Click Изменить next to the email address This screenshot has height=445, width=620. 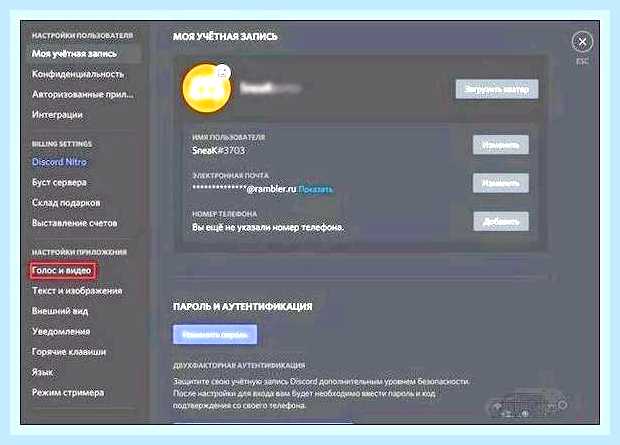[501, 183]
